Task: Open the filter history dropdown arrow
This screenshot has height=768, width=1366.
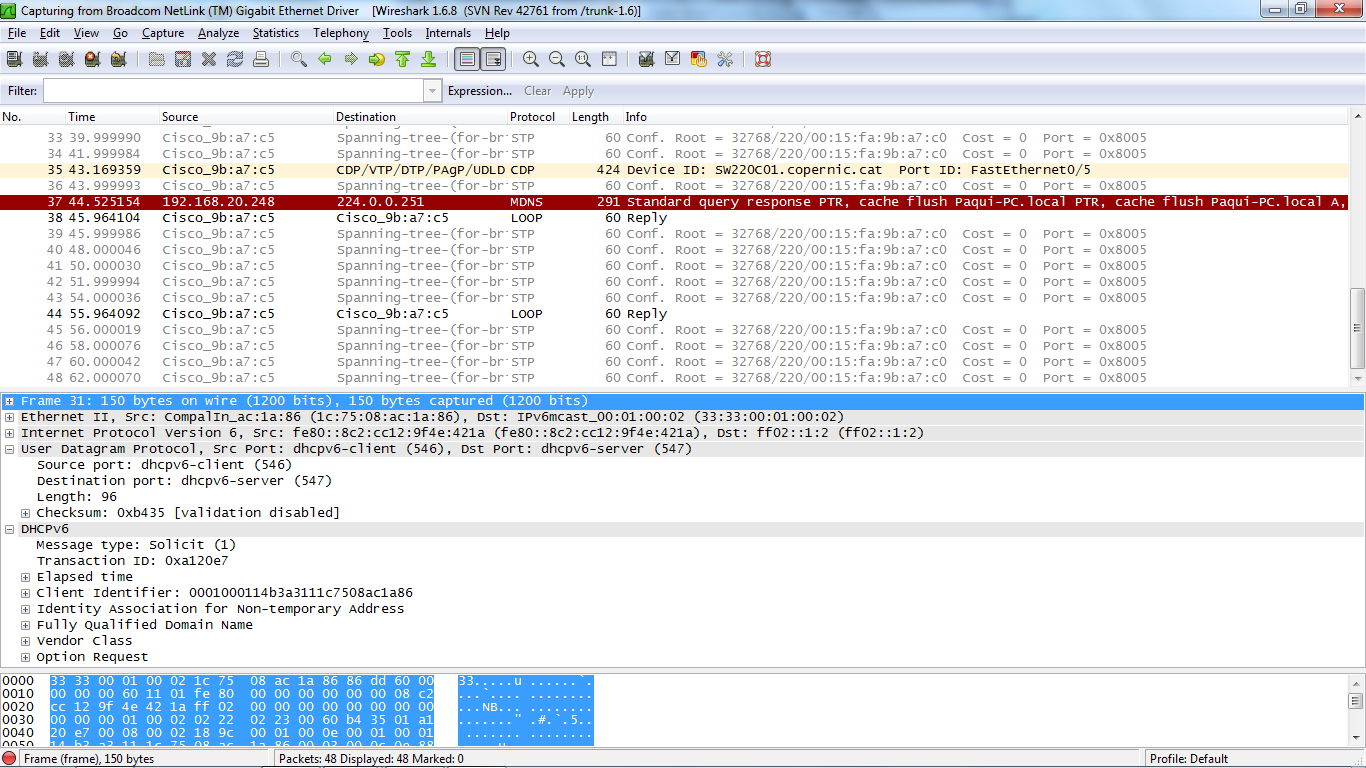Action: (x=432, y=91)
